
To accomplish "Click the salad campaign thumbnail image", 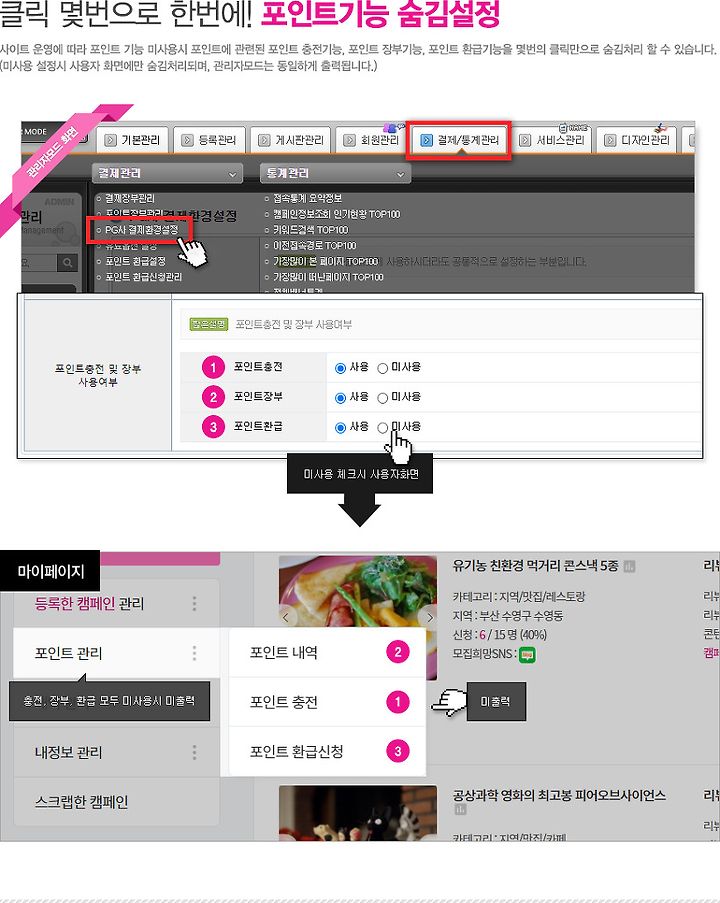I will pos(358,617).
